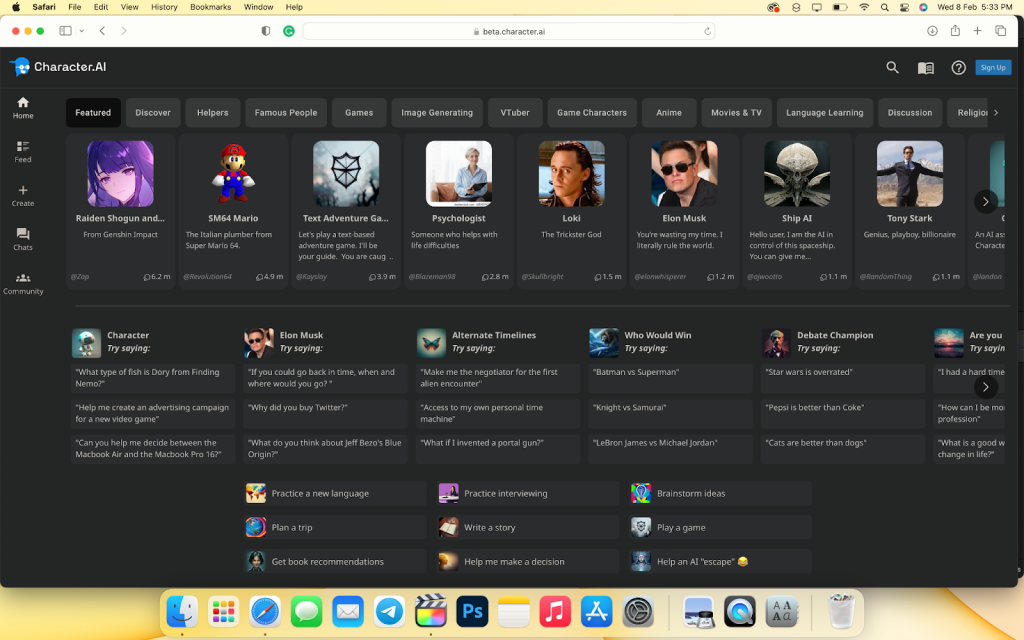Viewport: 1024px width, 640px height.
Task: Click the Sign Up button
Action: (x=993, y=68)
